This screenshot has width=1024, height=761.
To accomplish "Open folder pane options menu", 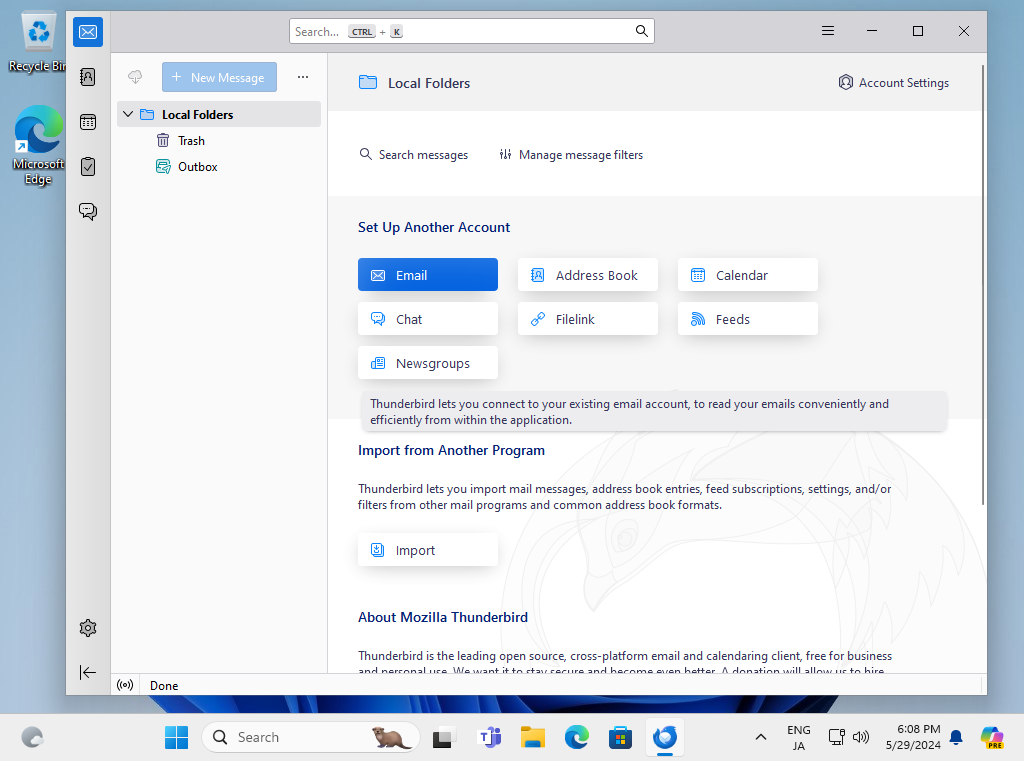I will pyautogui.click(x=303, y=77).
